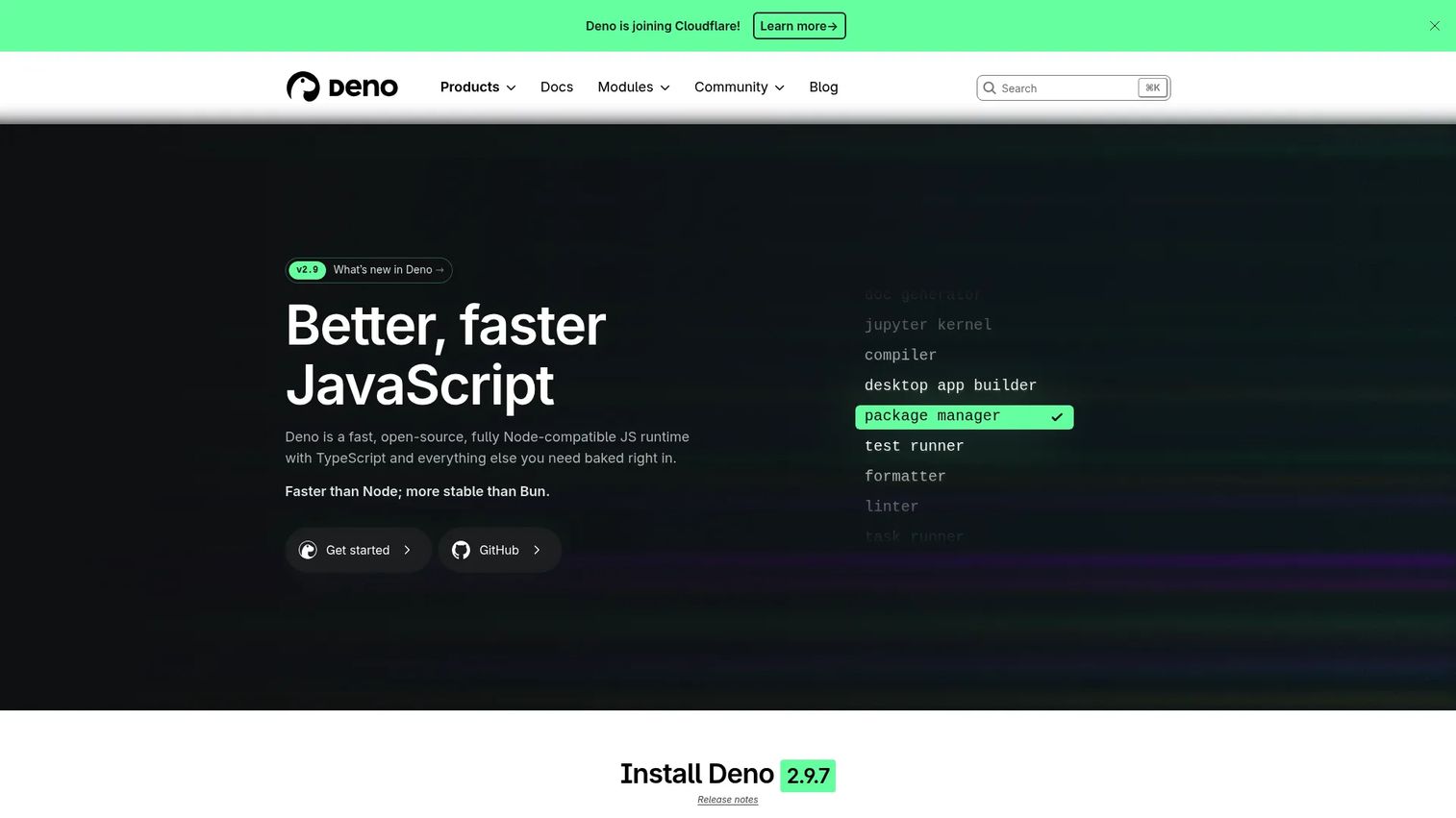The image size is (1456, 818).
Task: Select the package manager list item
Action: click(x=964, y=416)
